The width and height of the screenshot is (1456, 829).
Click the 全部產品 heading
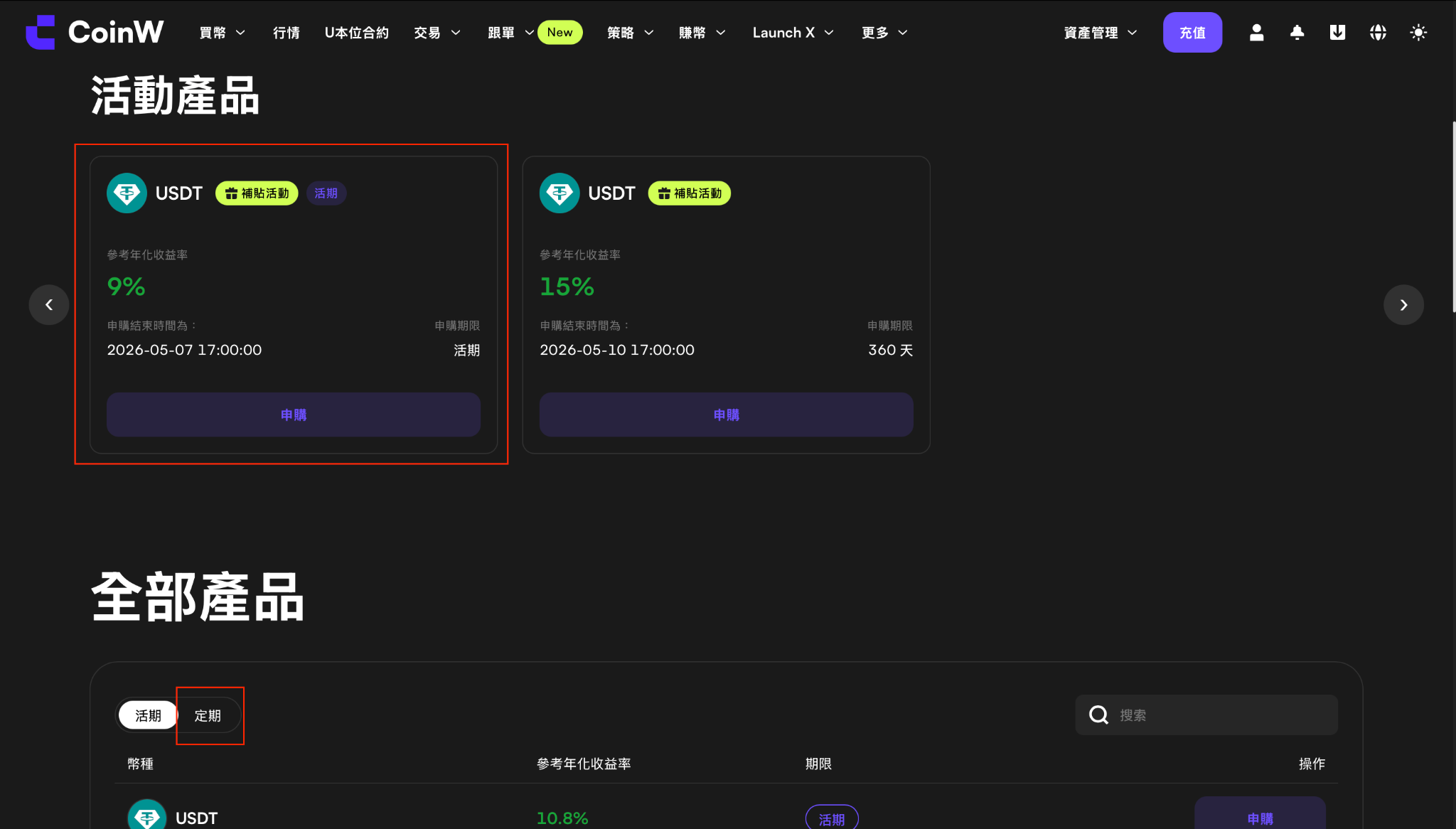198,597
